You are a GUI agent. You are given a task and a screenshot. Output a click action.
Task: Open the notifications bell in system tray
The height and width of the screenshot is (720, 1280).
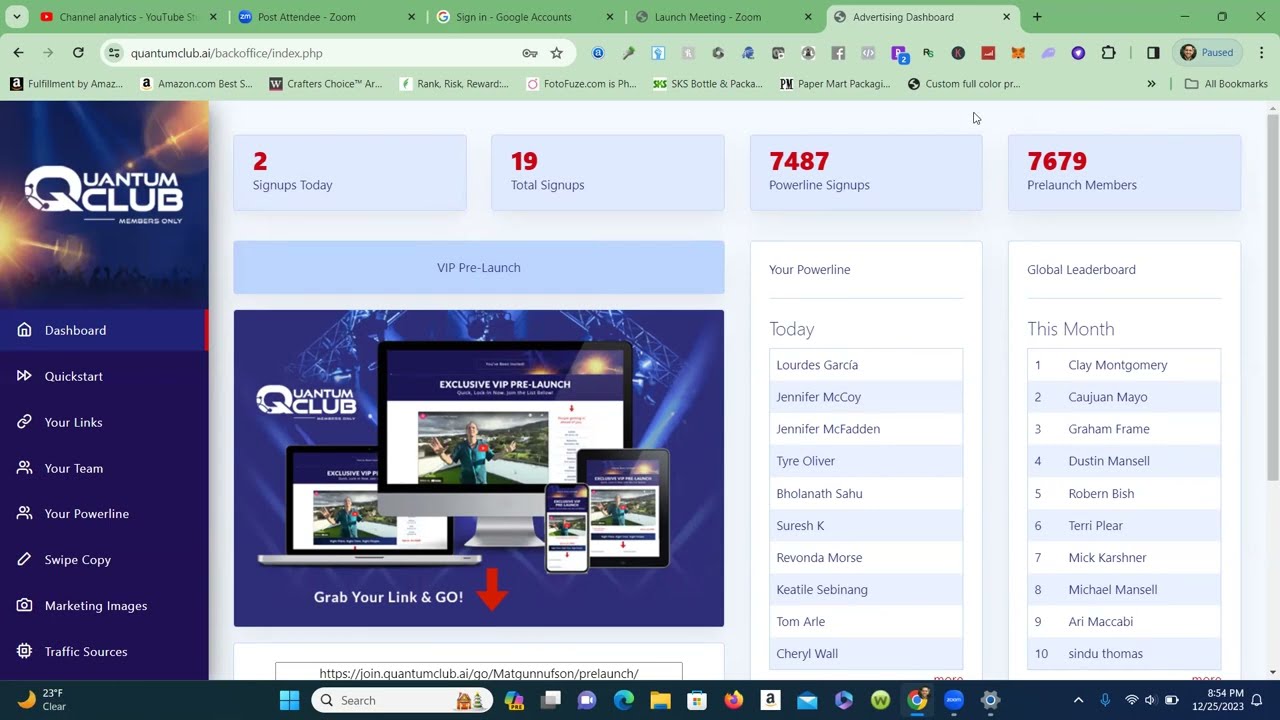point(1257,700)
